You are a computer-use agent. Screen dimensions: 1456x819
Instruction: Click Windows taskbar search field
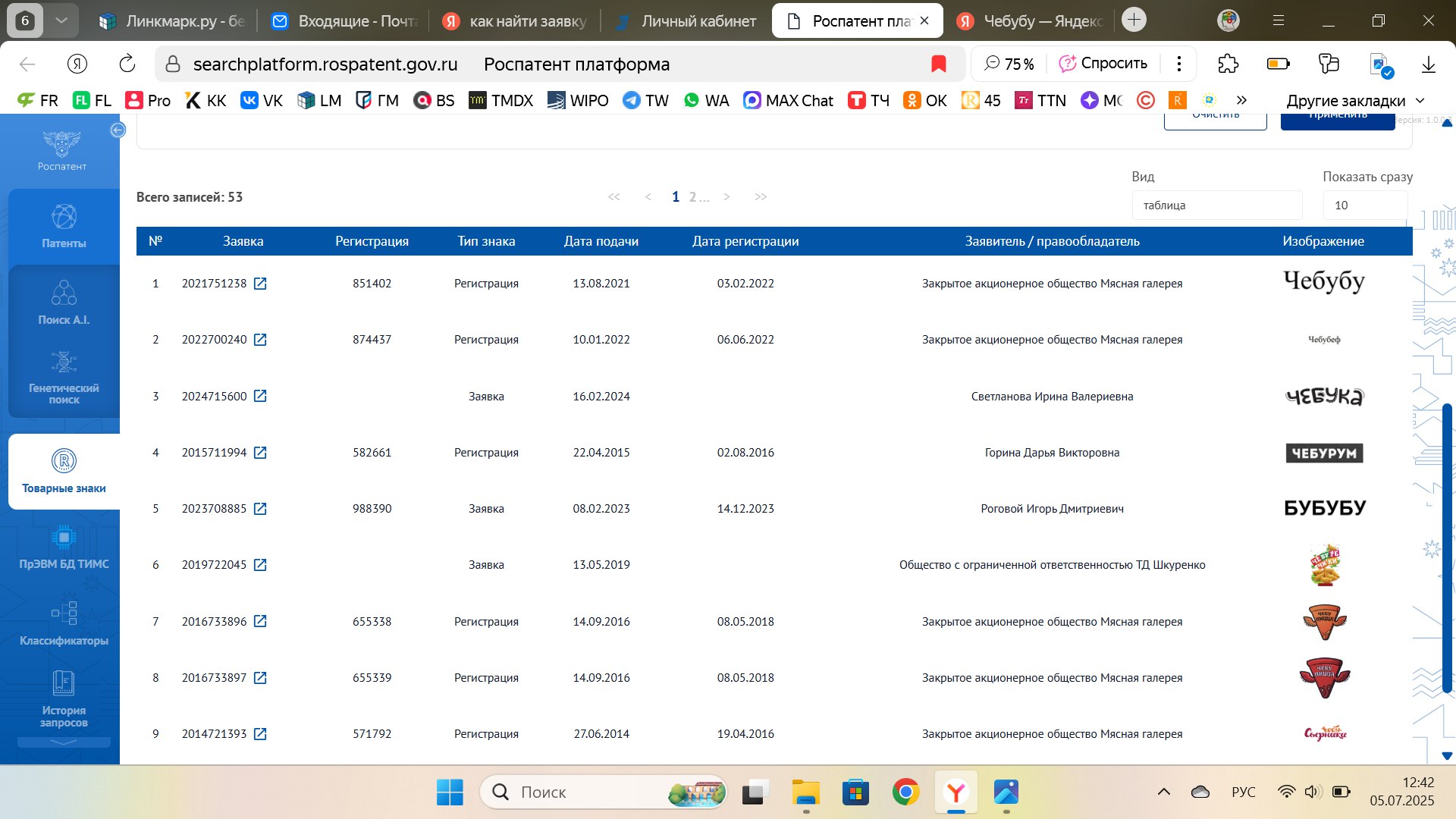pyautogui.click(x=604, y=792)
